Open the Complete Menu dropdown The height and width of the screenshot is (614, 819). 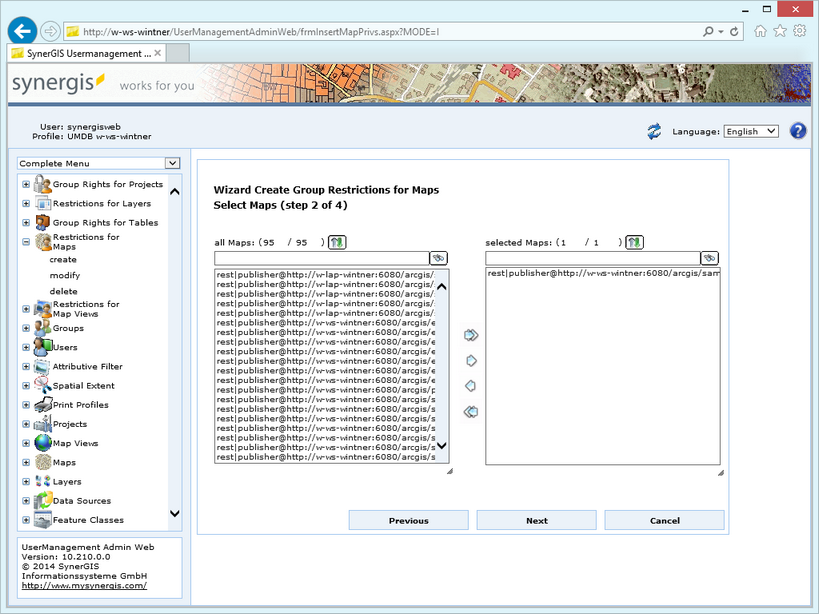tap(171, 162)
